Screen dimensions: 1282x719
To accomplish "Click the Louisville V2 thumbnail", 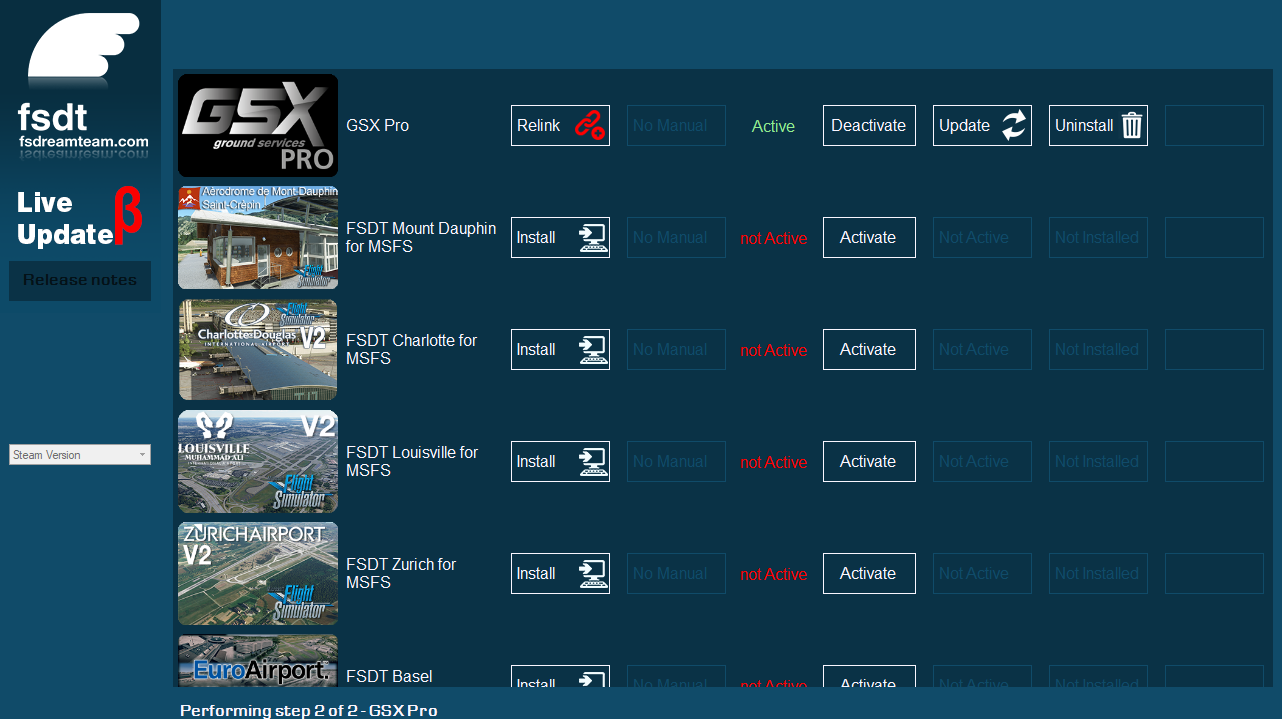I will point(258,462).
